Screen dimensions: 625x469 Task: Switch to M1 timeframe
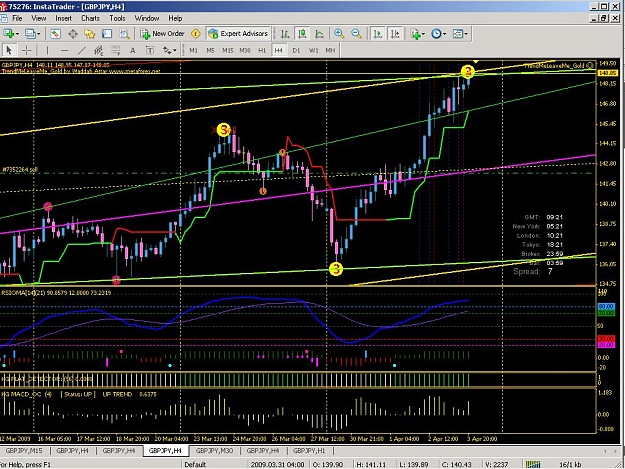click(193, 51)
